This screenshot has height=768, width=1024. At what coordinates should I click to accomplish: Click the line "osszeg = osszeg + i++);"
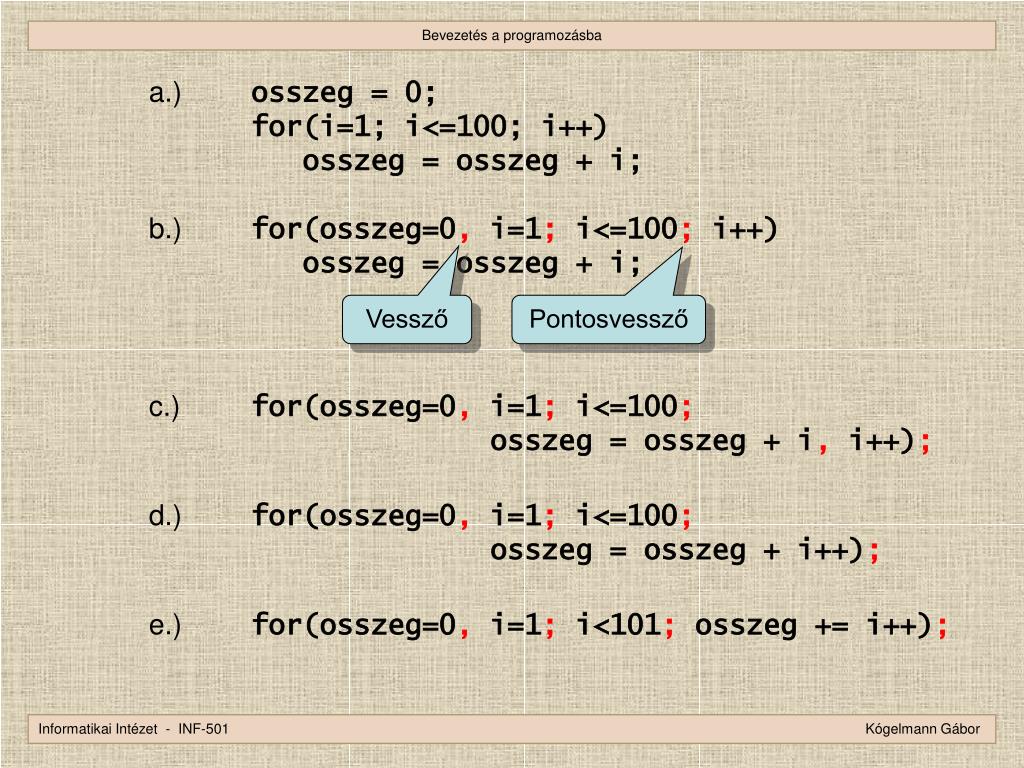[x=684, y=550]
